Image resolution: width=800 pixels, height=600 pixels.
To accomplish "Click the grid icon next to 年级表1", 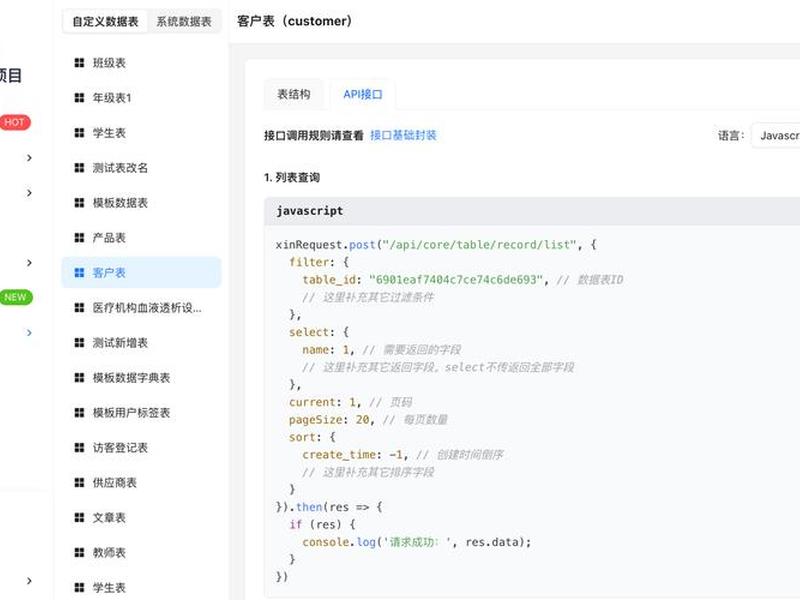I will [79, 97].
